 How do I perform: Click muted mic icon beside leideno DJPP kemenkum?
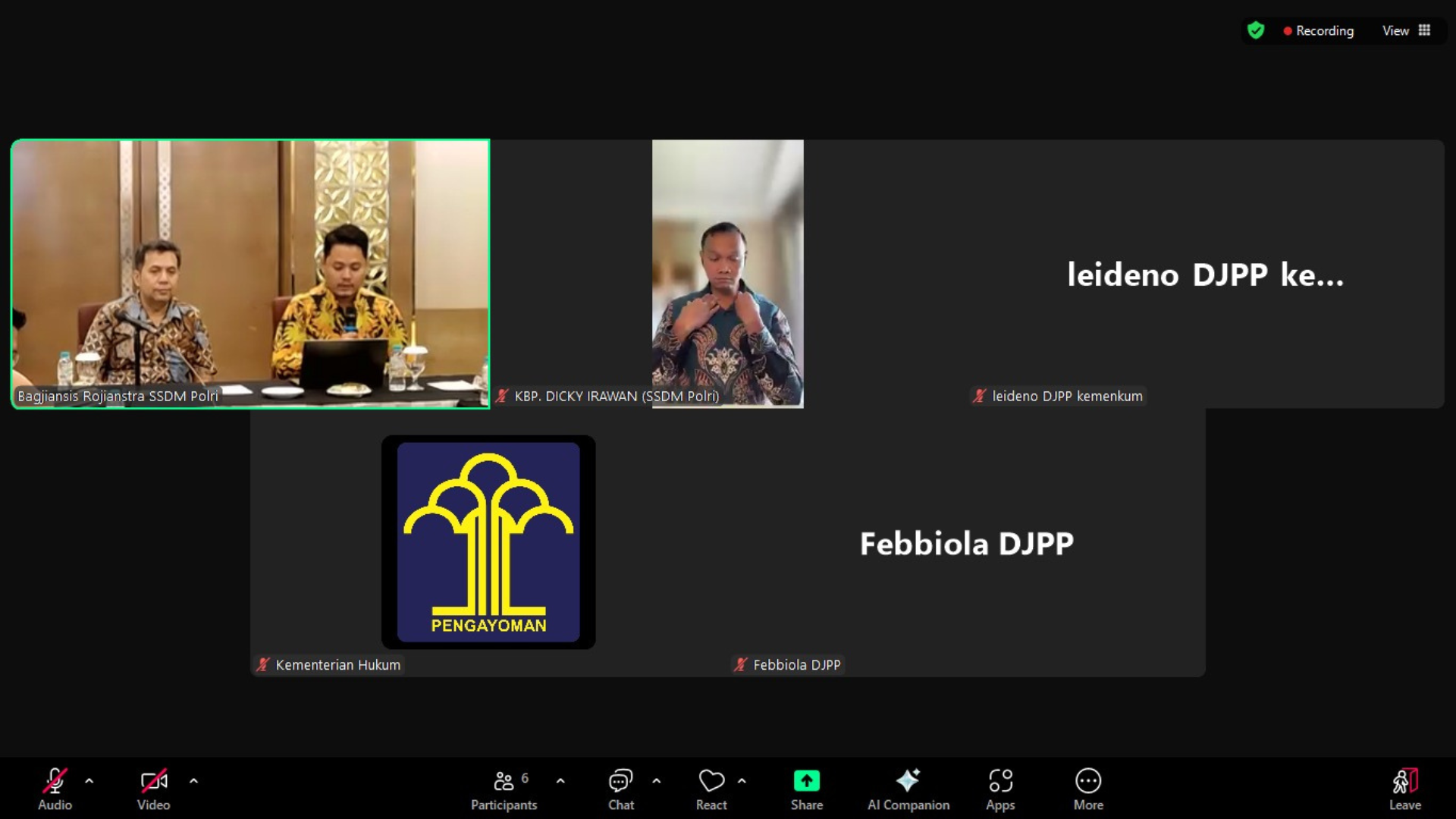(980, 396)
